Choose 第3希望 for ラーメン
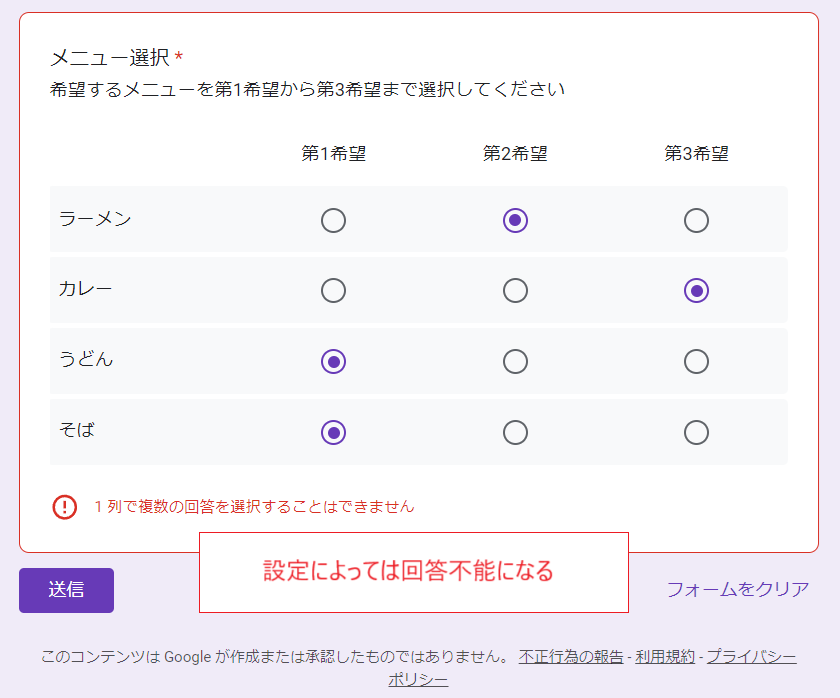840x698 pixels. pos(697,220)
